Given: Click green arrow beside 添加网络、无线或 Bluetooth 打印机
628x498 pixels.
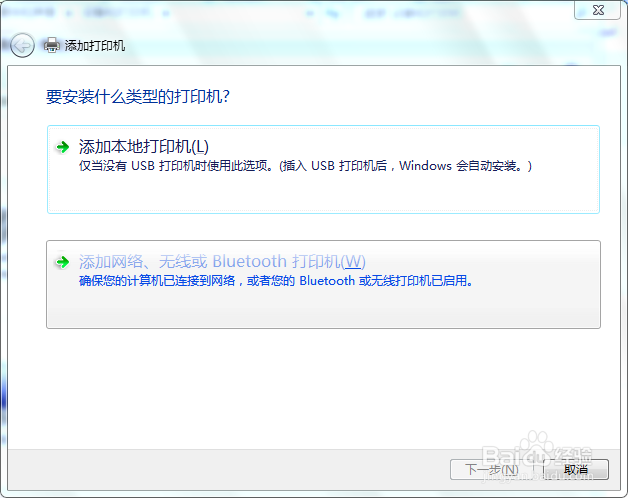Looking at the screenshot, I should click(62, 262).
